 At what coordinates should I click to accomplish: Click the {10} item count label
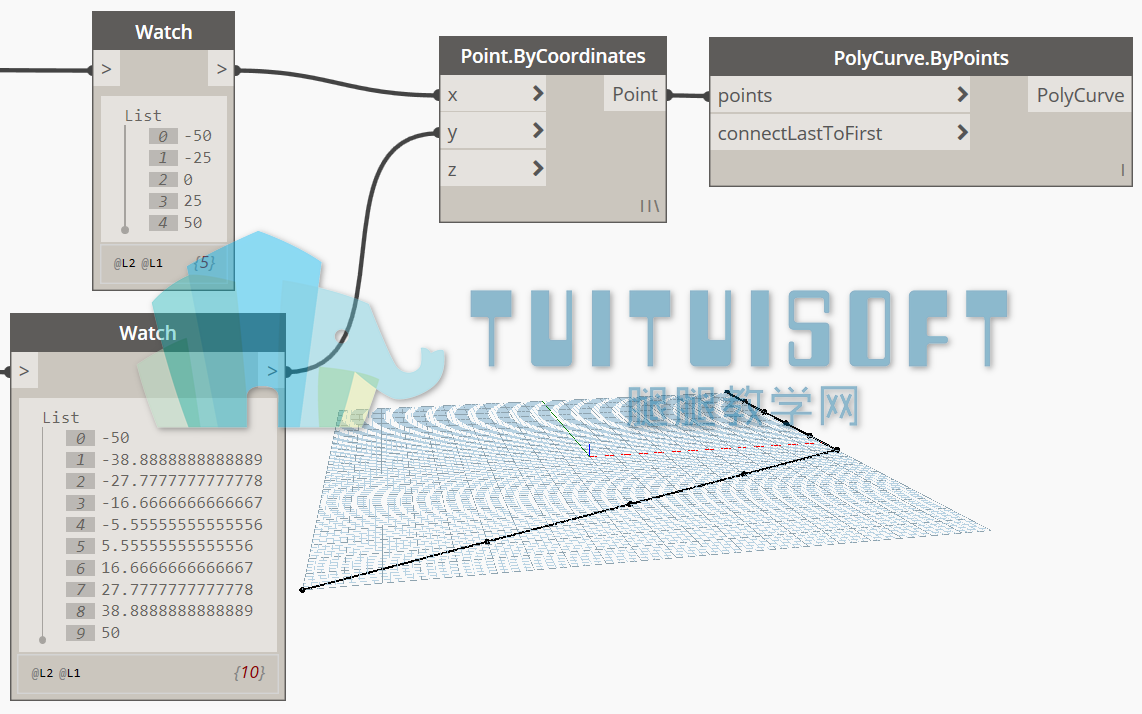click(x=249, y=672)
